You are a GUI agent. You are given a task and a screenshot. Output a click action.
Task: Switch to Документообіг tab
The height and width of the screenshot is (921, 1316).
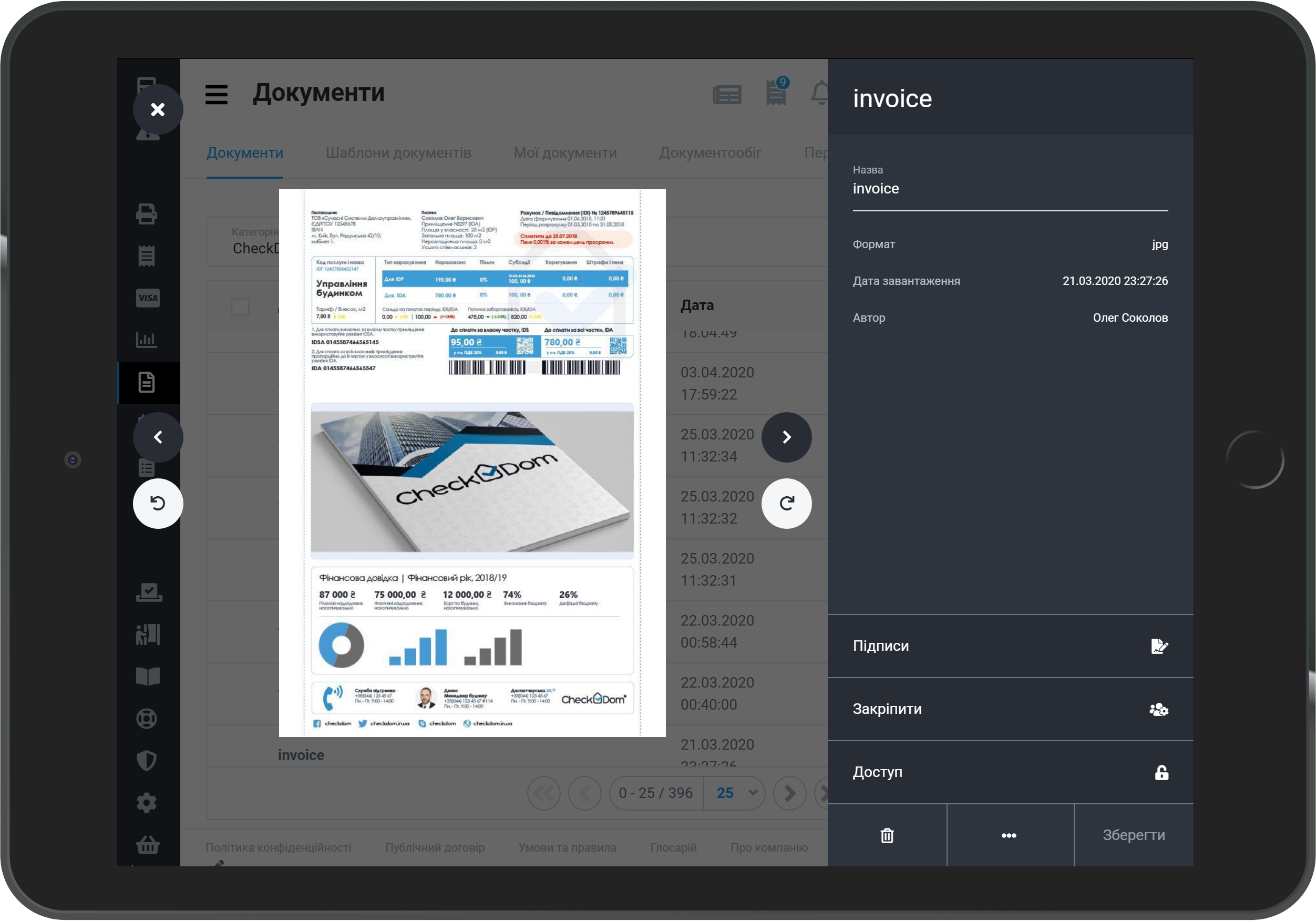(x=710, y=152)
